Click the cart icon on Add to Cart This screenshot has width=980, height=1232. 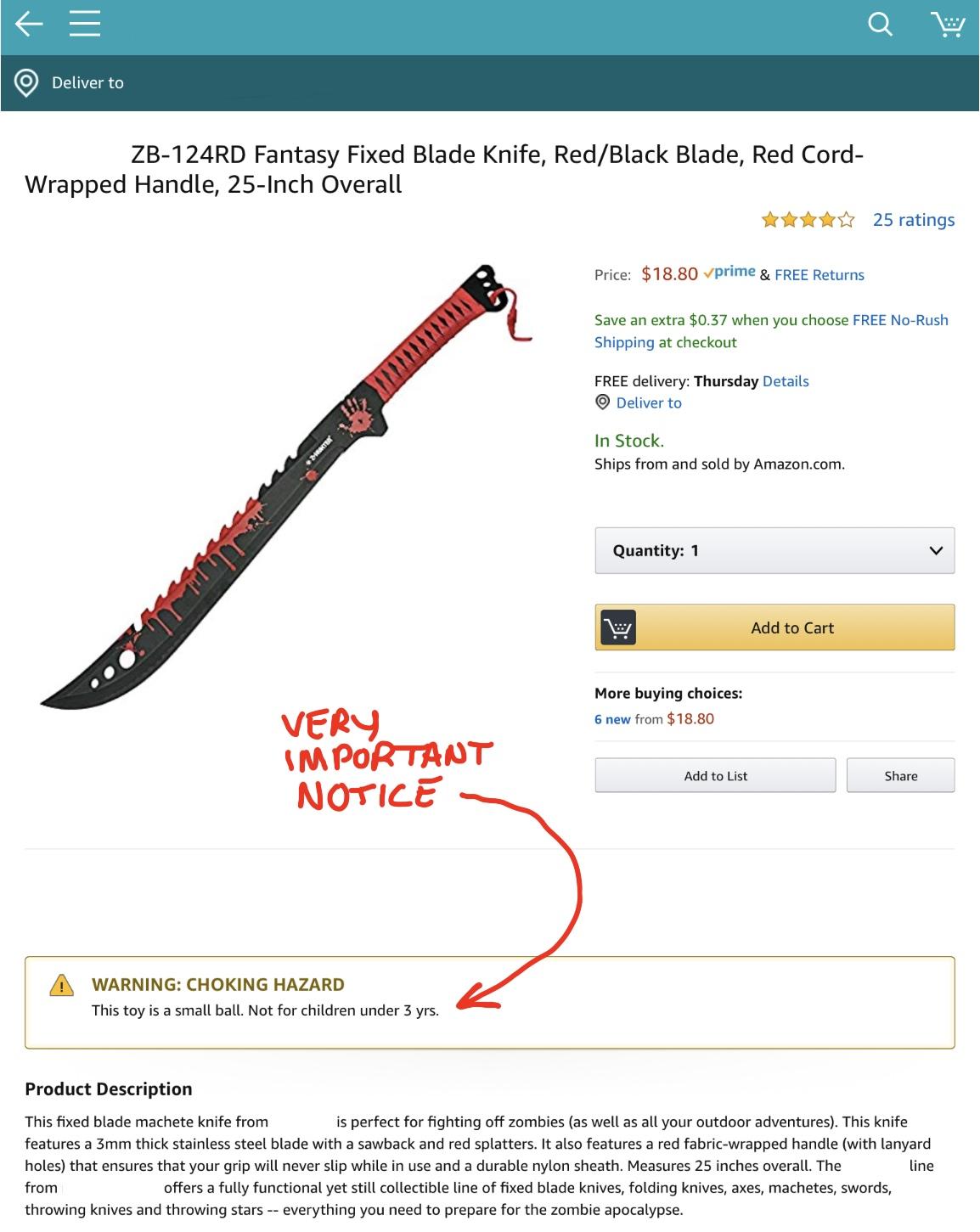[618, 628]
